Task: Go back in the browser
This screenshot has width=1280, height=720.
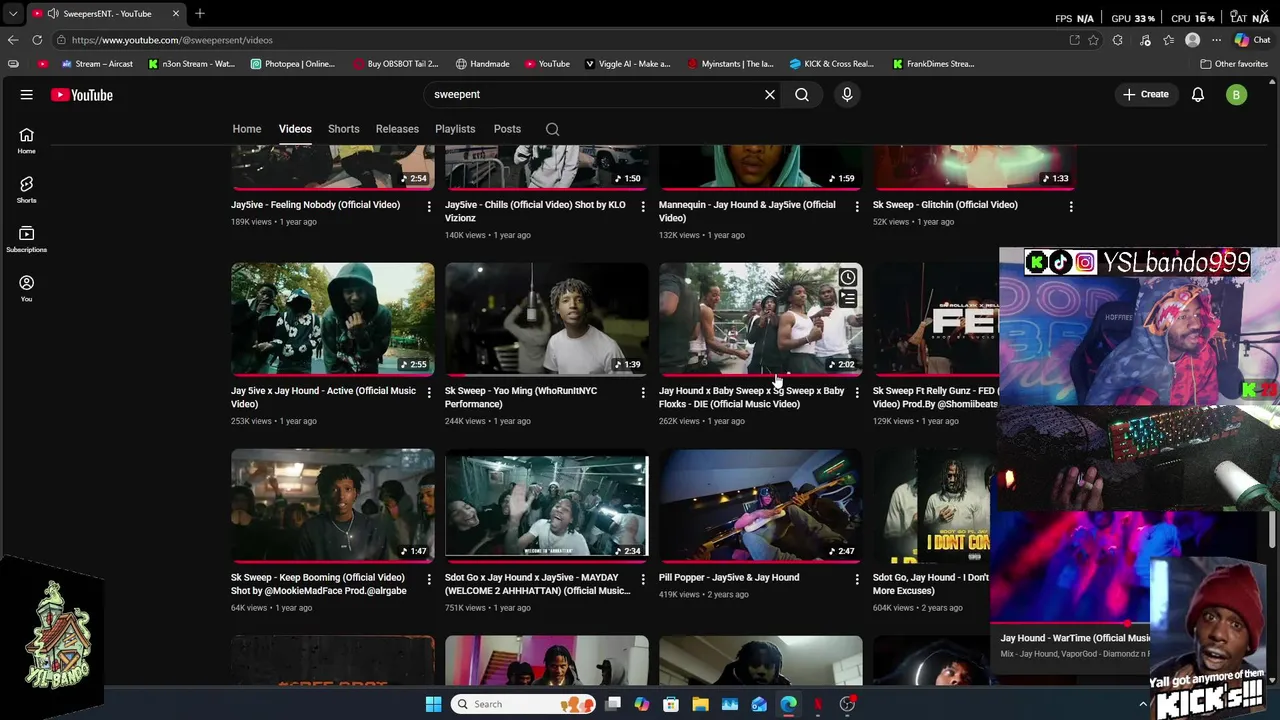Action: pyautogui.click(x=13, y=40)
